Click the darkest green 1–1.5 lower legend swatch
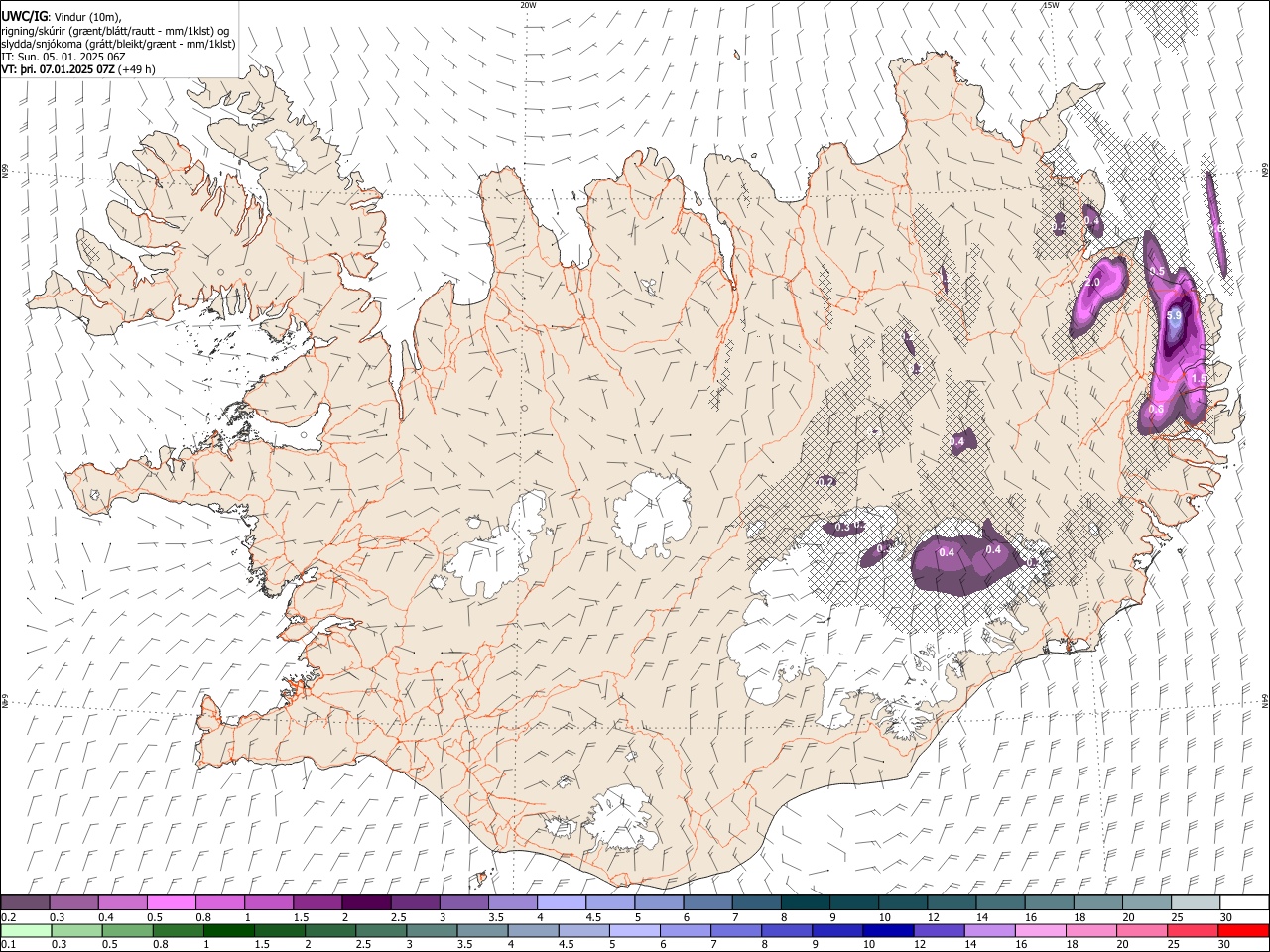Screen dimensions: 1270x952 (x=228, y=930)
